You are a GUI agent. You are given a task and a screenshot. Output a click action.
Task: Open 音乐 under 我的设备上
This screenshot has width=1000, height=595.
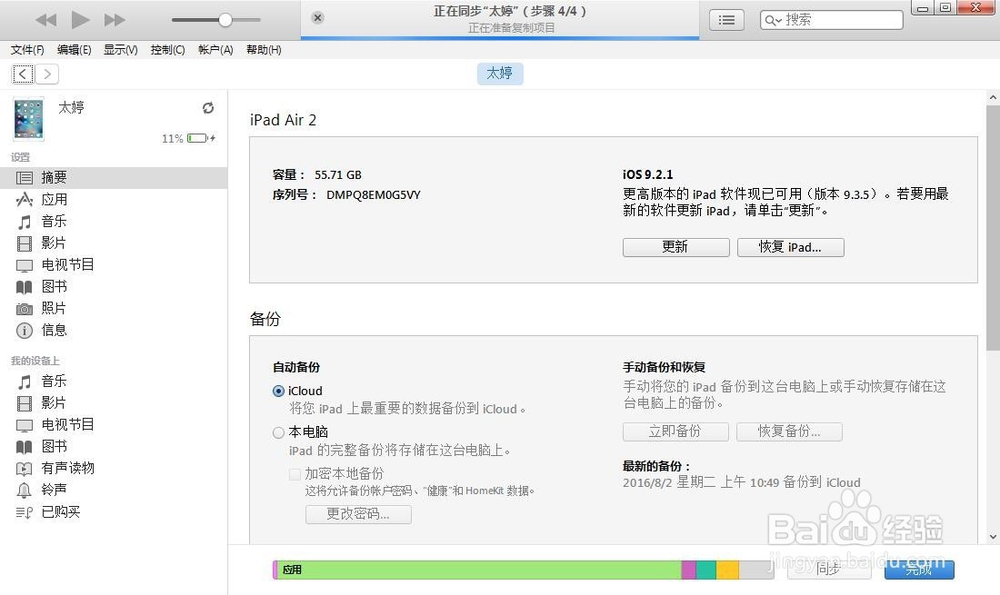(x=114, y=381)
